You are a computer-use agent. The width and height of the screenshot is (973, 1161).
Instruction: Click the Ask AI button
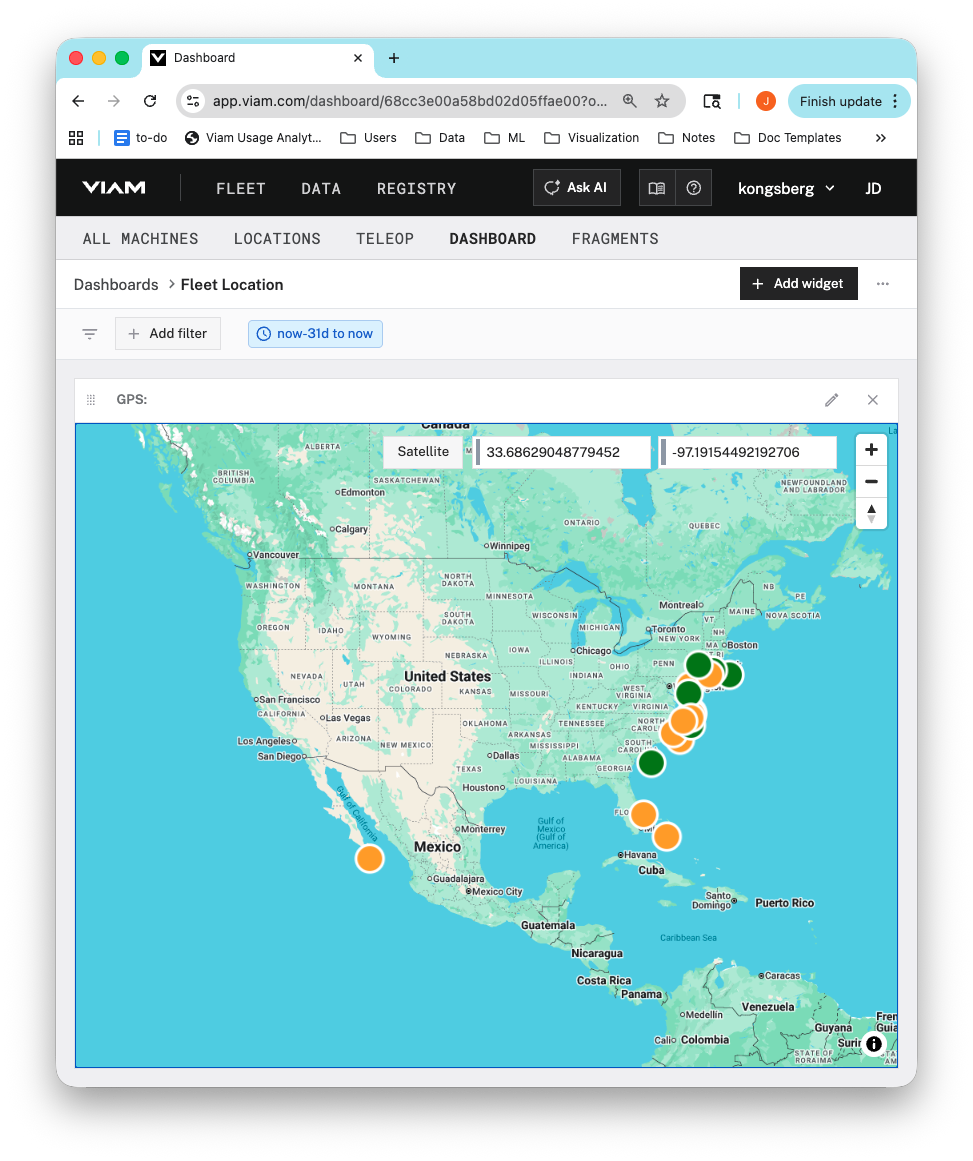576,187
